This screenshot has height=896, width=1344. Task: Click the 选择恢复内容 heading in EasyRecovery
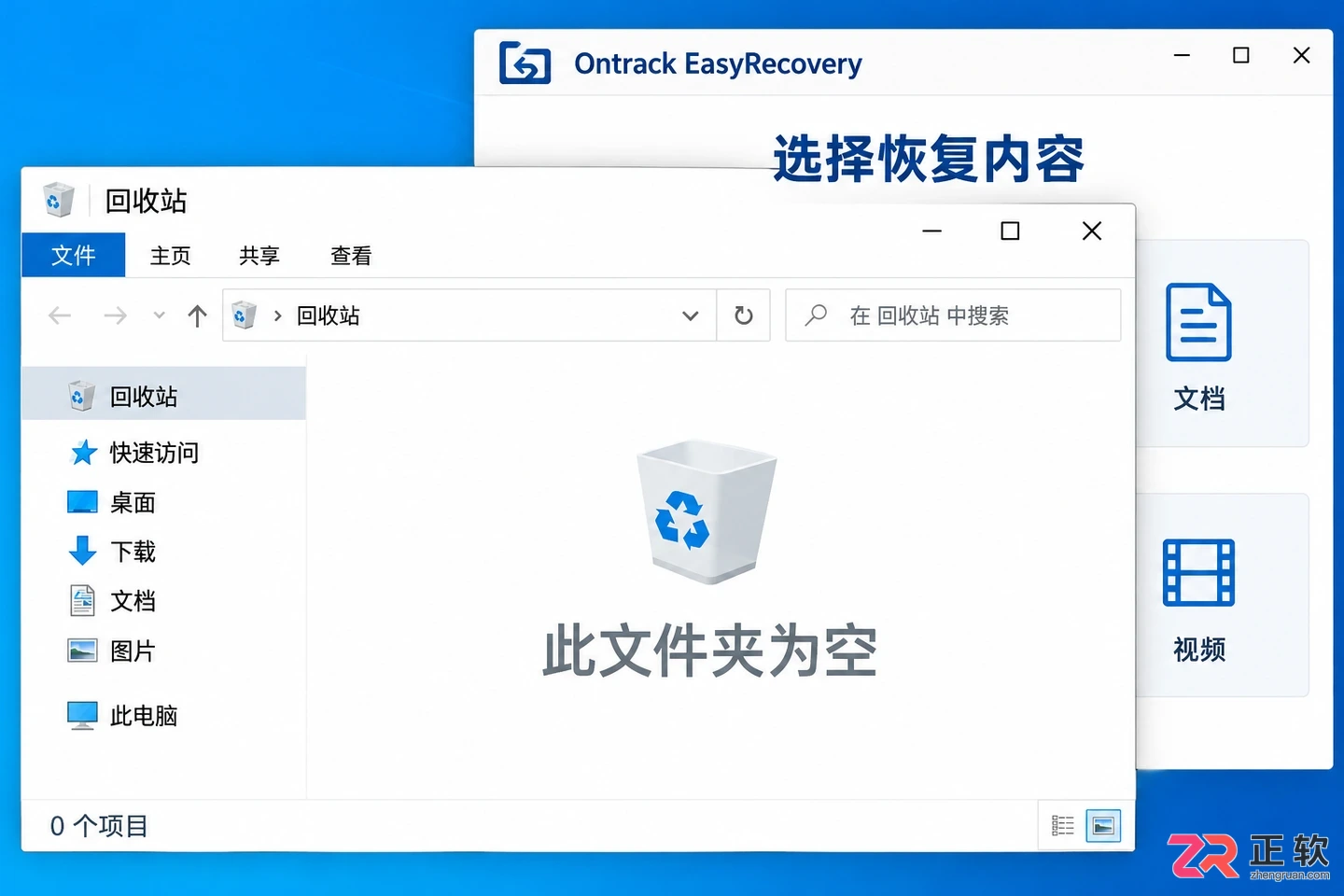[929, 159]
